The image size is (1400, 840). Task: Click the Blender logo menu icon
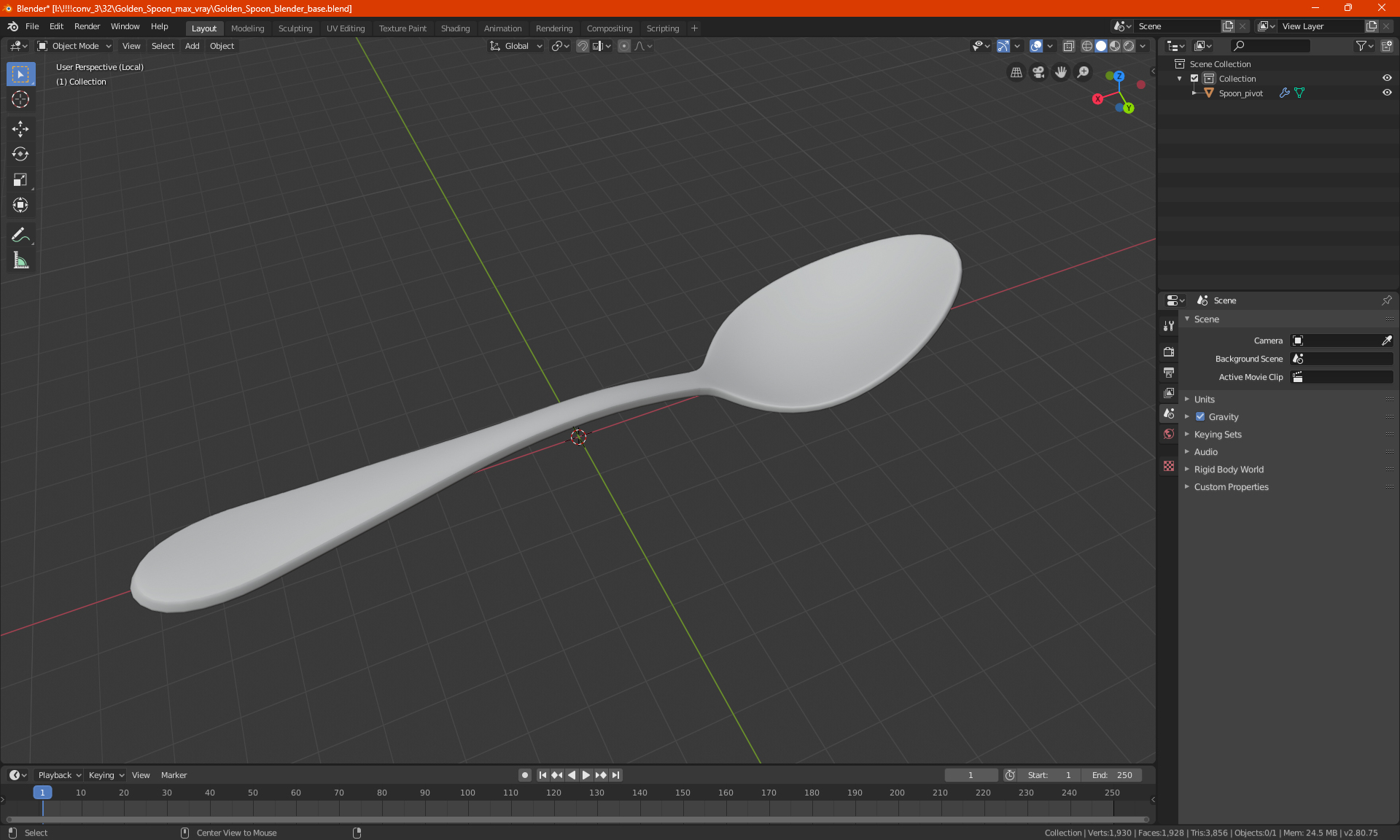(x=13, y=26)
